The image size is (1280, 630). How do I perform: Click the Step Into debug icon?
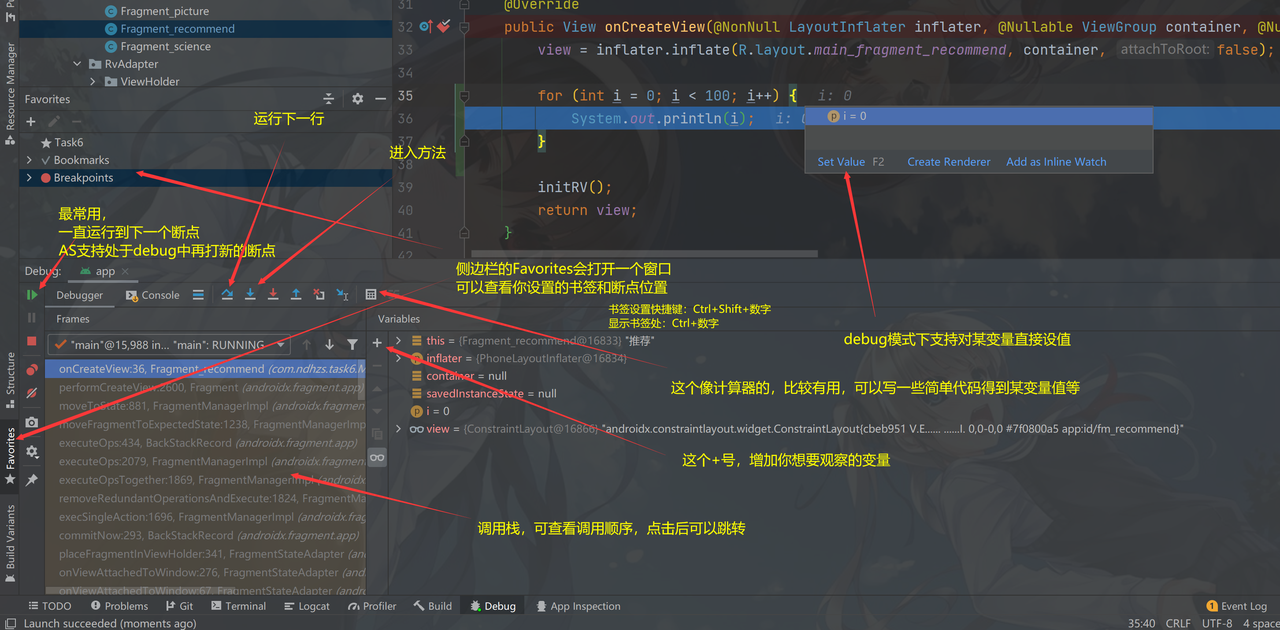click(x=250, y=295)
